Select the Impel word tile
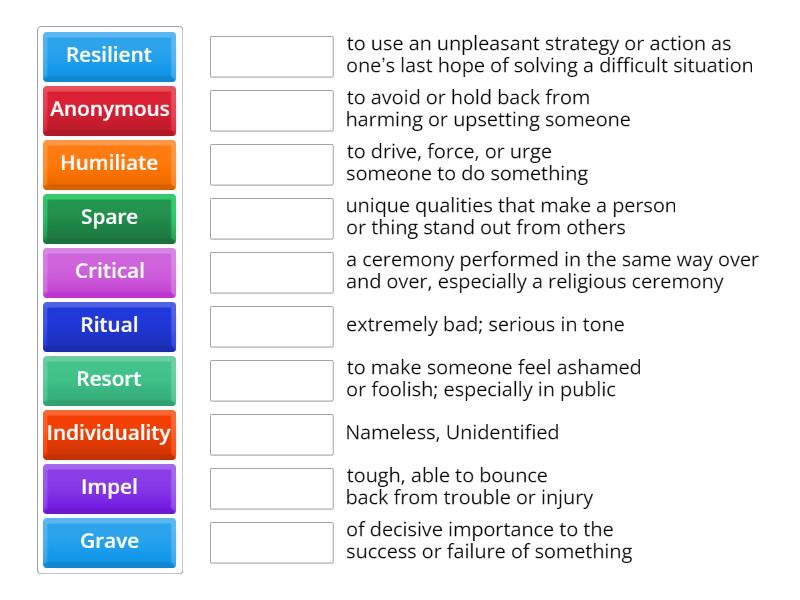Screen dimensions: 800x600 click(x=109, y=488)
